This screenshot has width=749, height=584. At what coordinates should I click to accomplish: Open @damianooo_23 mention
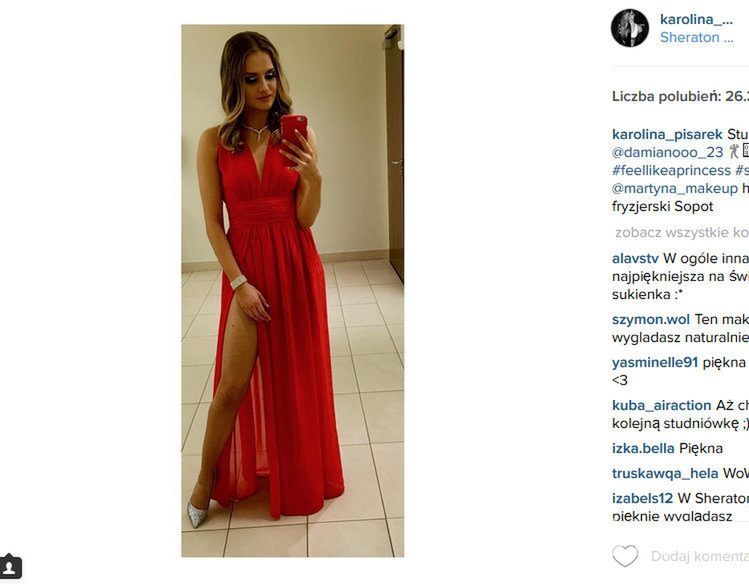pos(667,152)
